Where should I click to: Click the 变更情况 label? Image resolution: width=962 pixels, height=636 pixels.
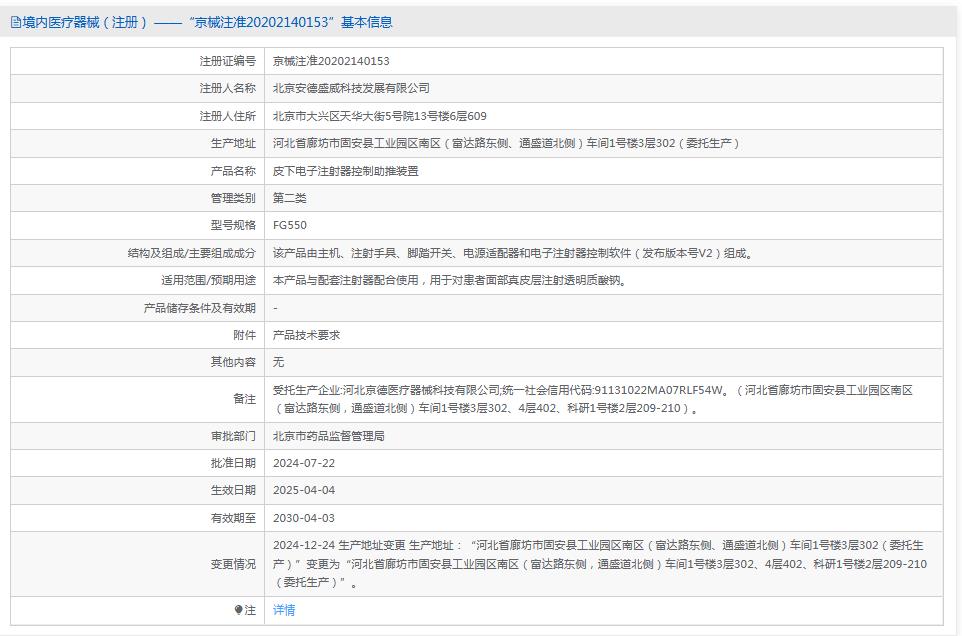(x=233, y=564)
